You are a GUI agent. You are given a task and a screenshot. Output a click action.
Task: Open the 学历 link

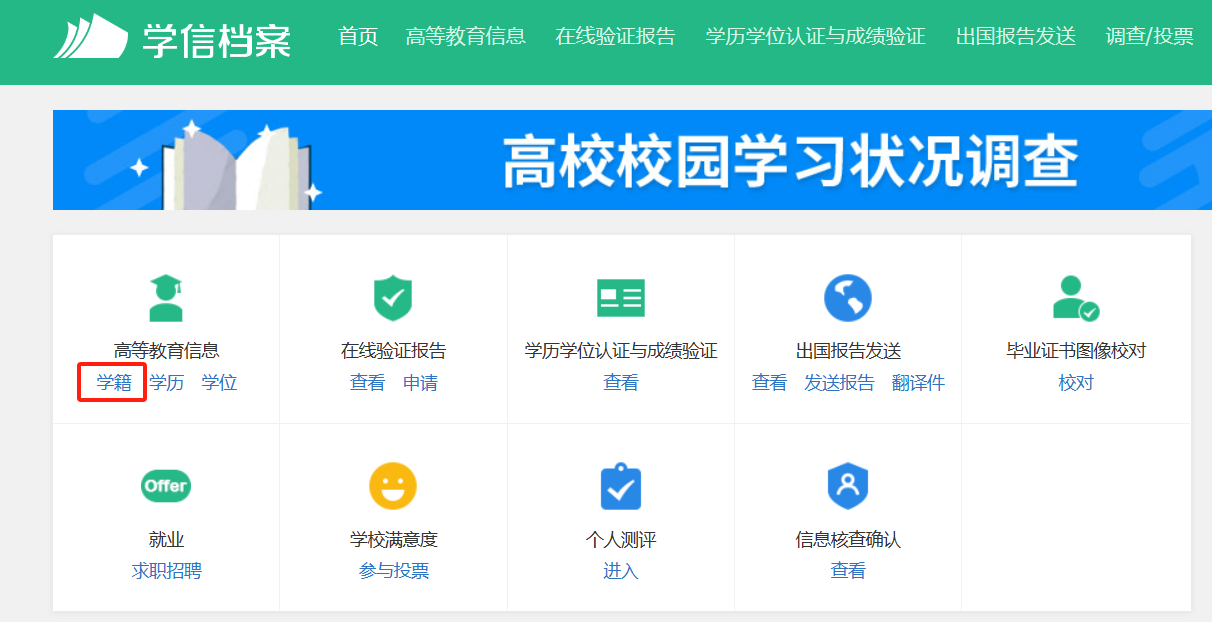pos(167,383)
